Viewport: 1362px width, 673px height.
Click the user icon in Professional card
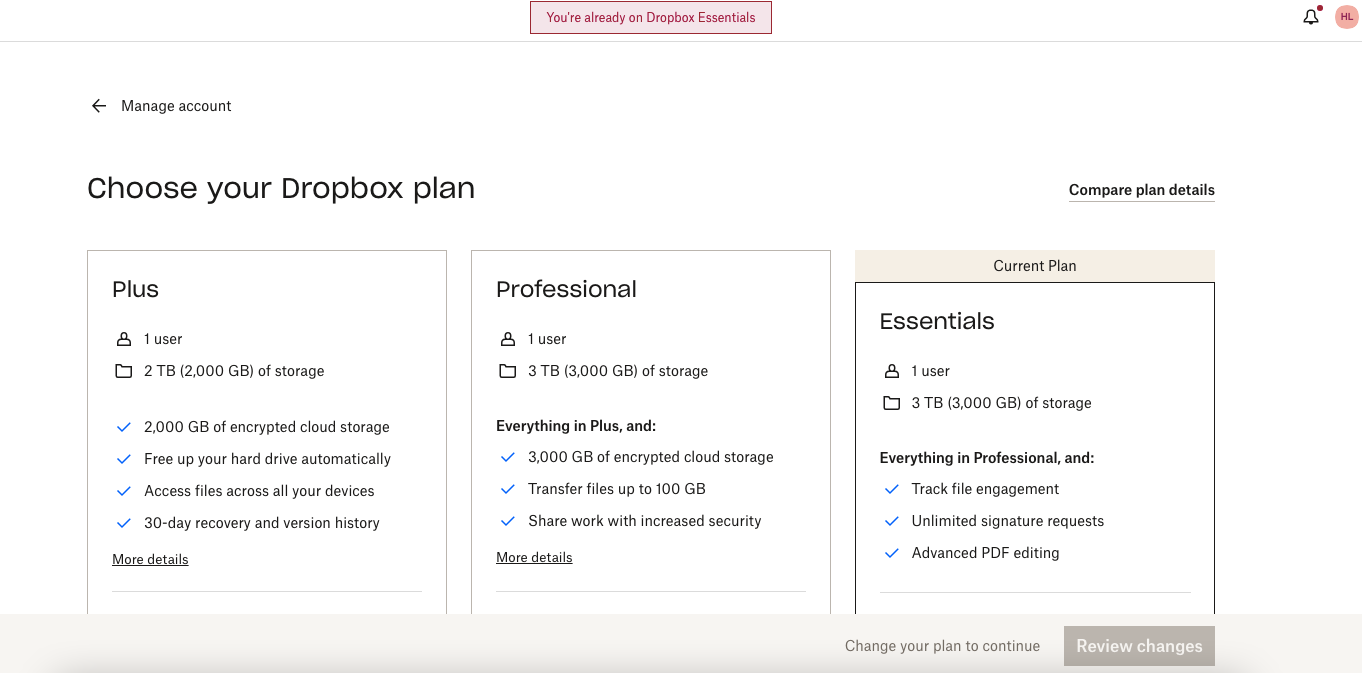tap(508, 339)
